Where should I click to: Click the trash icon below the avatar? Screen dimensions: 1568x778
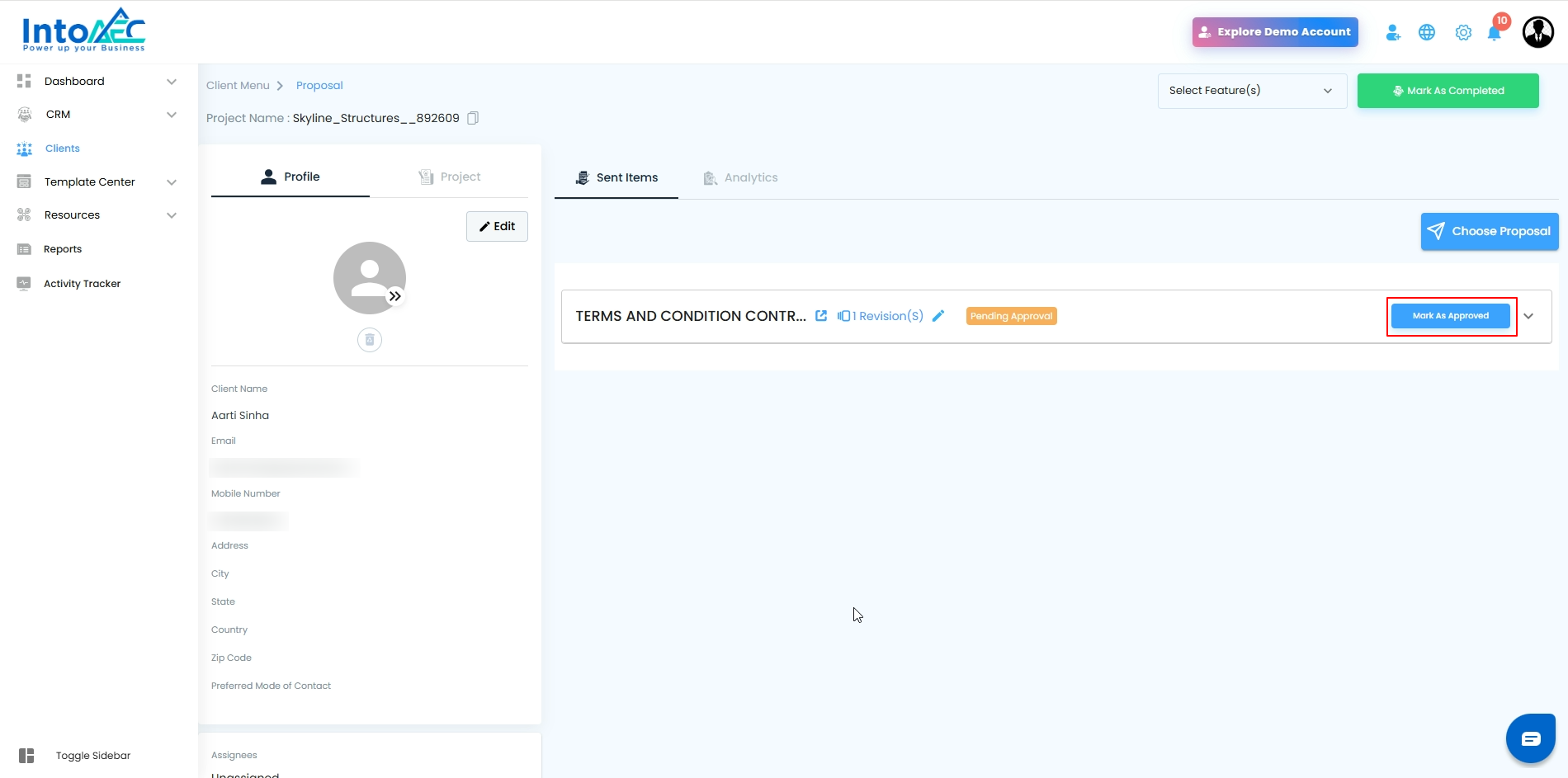click(x=370, y=340)
